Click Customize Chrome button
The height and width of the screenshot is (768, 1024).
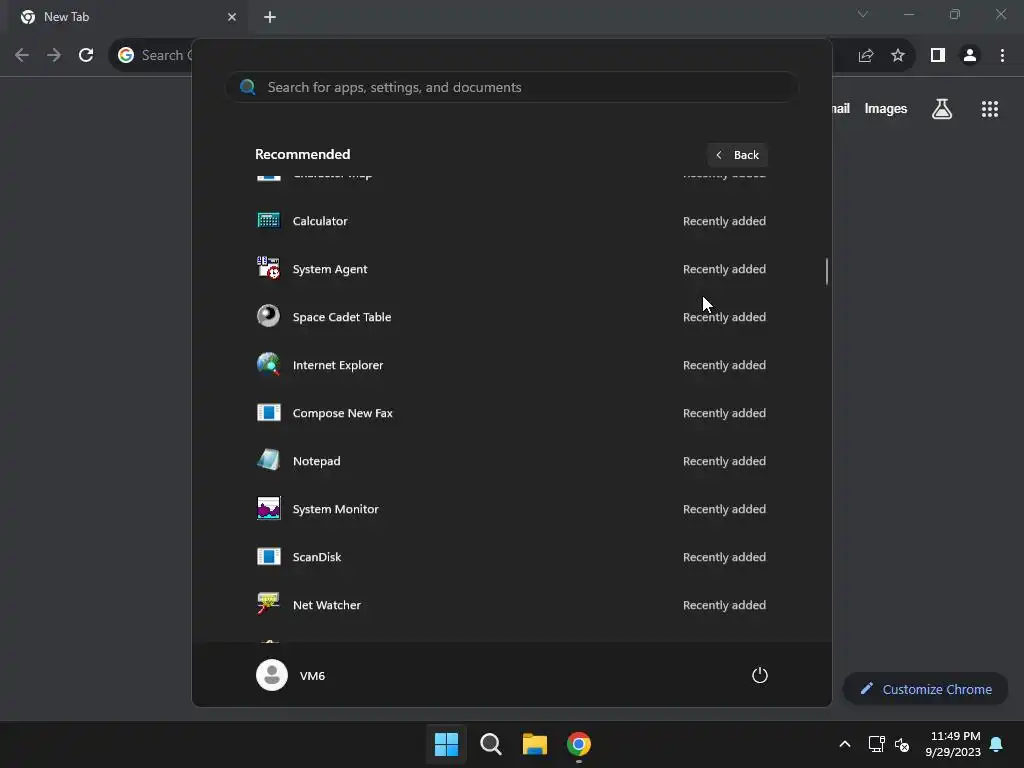[926, 689]
